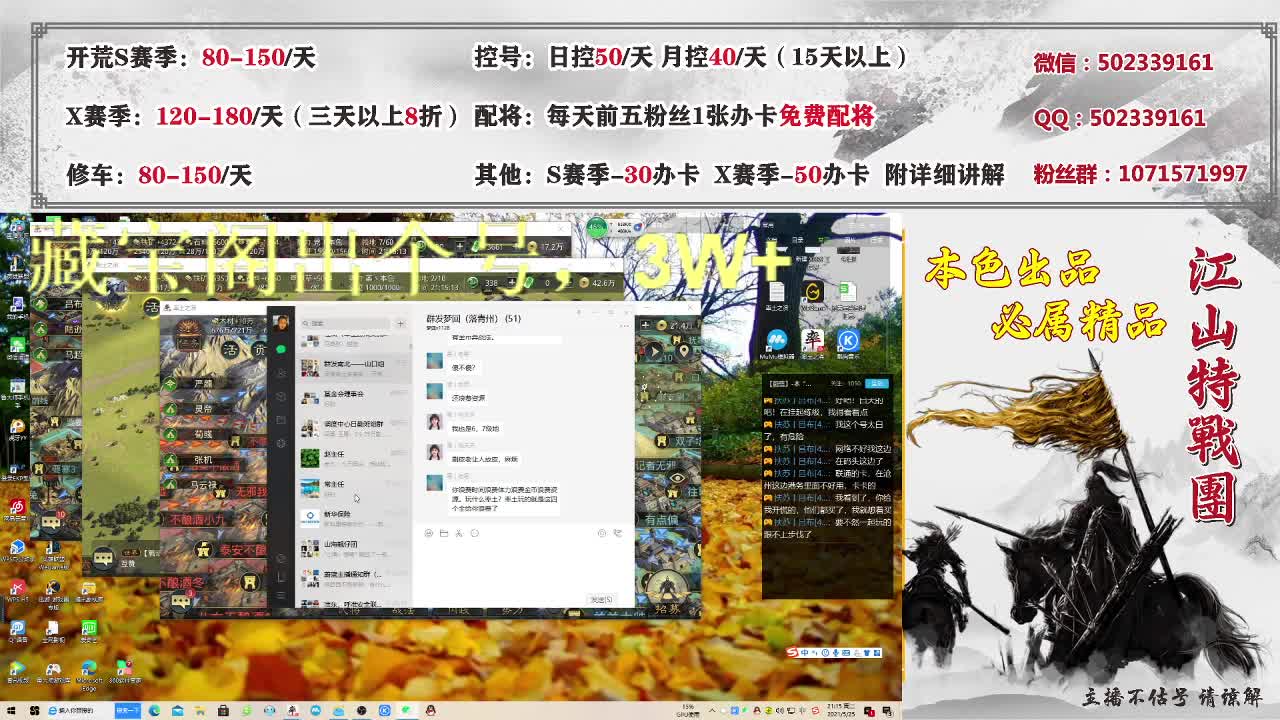The width and height of the screenshot is (1280, 720).
Task: Click the 招募 recruit button in the game
Action: click(x=668, y=609)
